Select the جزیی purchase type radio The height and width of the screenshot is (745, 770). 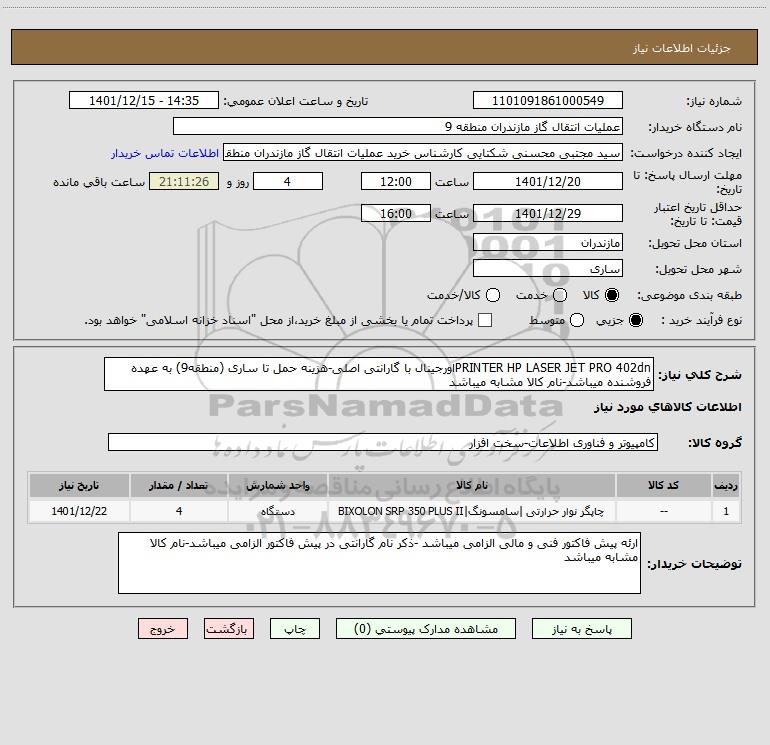coord(636,320)
